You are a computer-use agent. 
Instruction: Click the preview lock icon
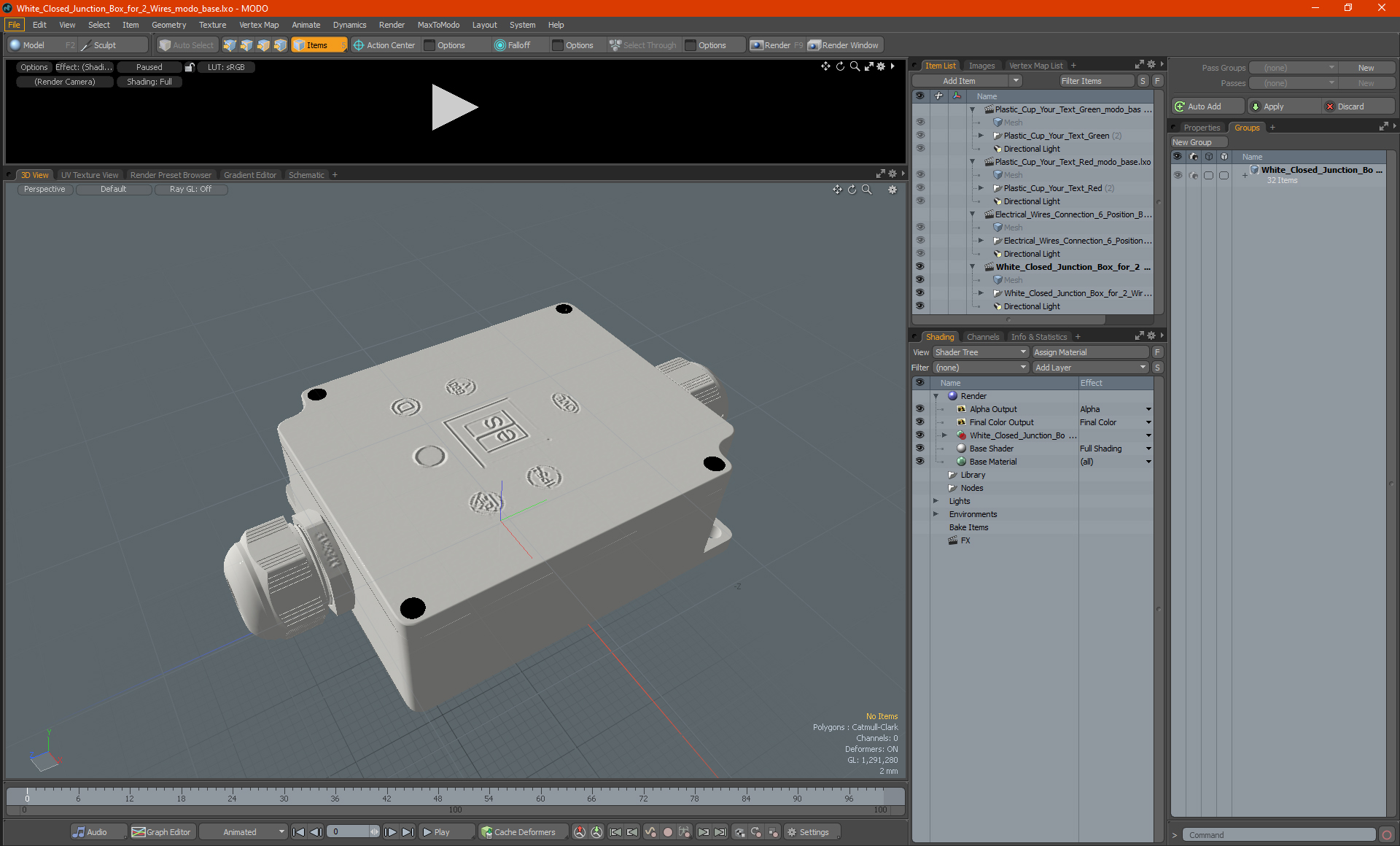(x=190, y=67)
